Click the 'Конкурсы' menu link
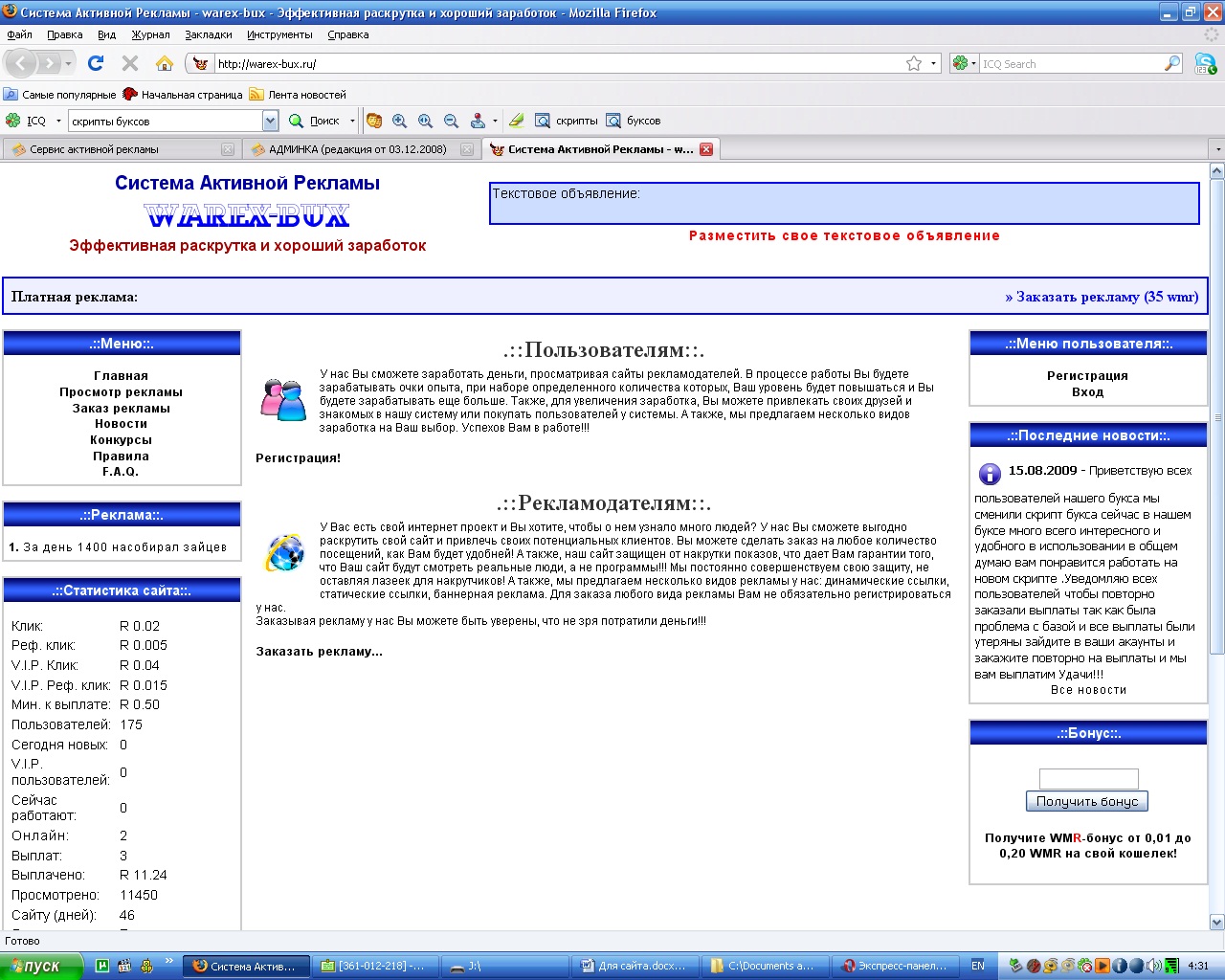Viewport: 1225px width, 980px height. (121, 439)
